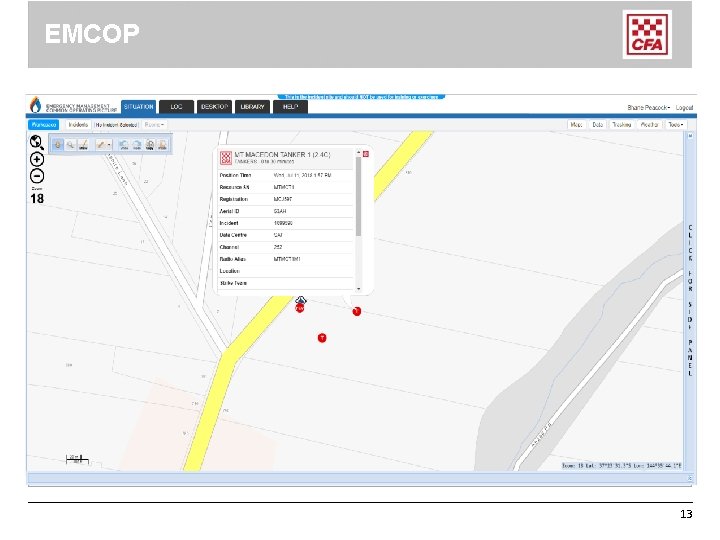Click the Registration row in popup
This screenshot has height=540, width=720.
[286, 199]
